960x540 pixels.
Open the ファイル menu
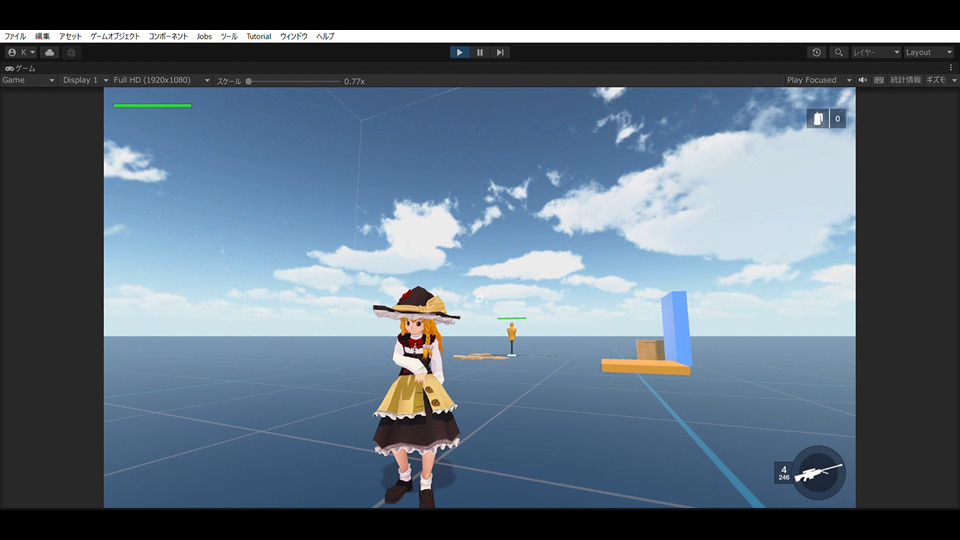tap(15, 37)
